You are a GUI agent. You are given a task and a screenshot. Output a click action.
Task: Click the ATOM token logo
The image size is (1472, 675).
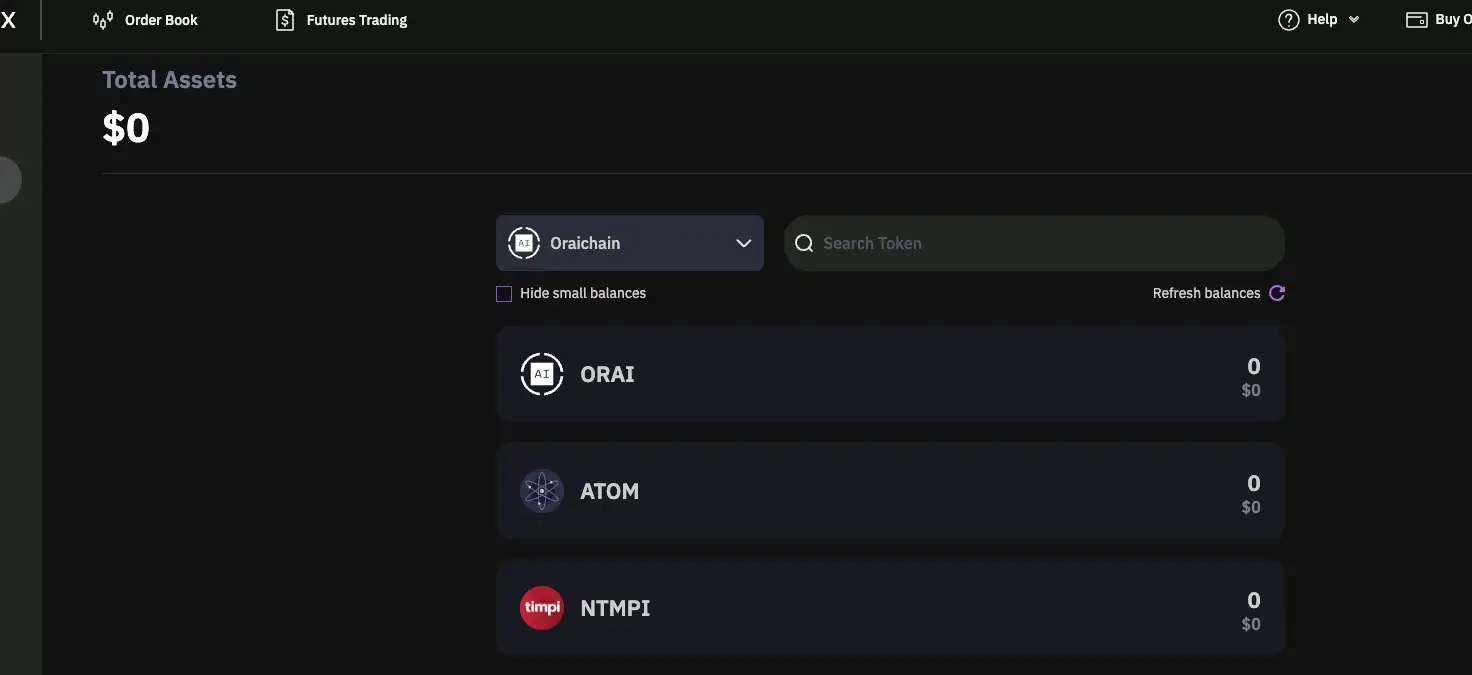click(542, 491)
